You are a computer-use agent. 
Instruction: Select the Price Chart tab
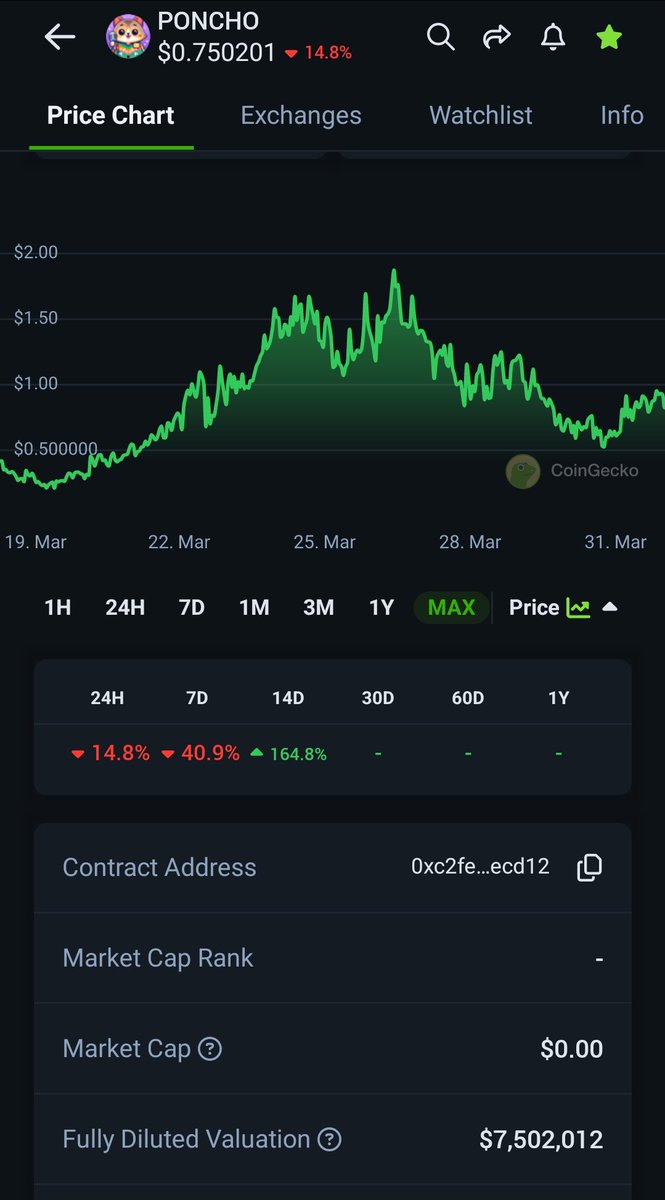point(111,116)
